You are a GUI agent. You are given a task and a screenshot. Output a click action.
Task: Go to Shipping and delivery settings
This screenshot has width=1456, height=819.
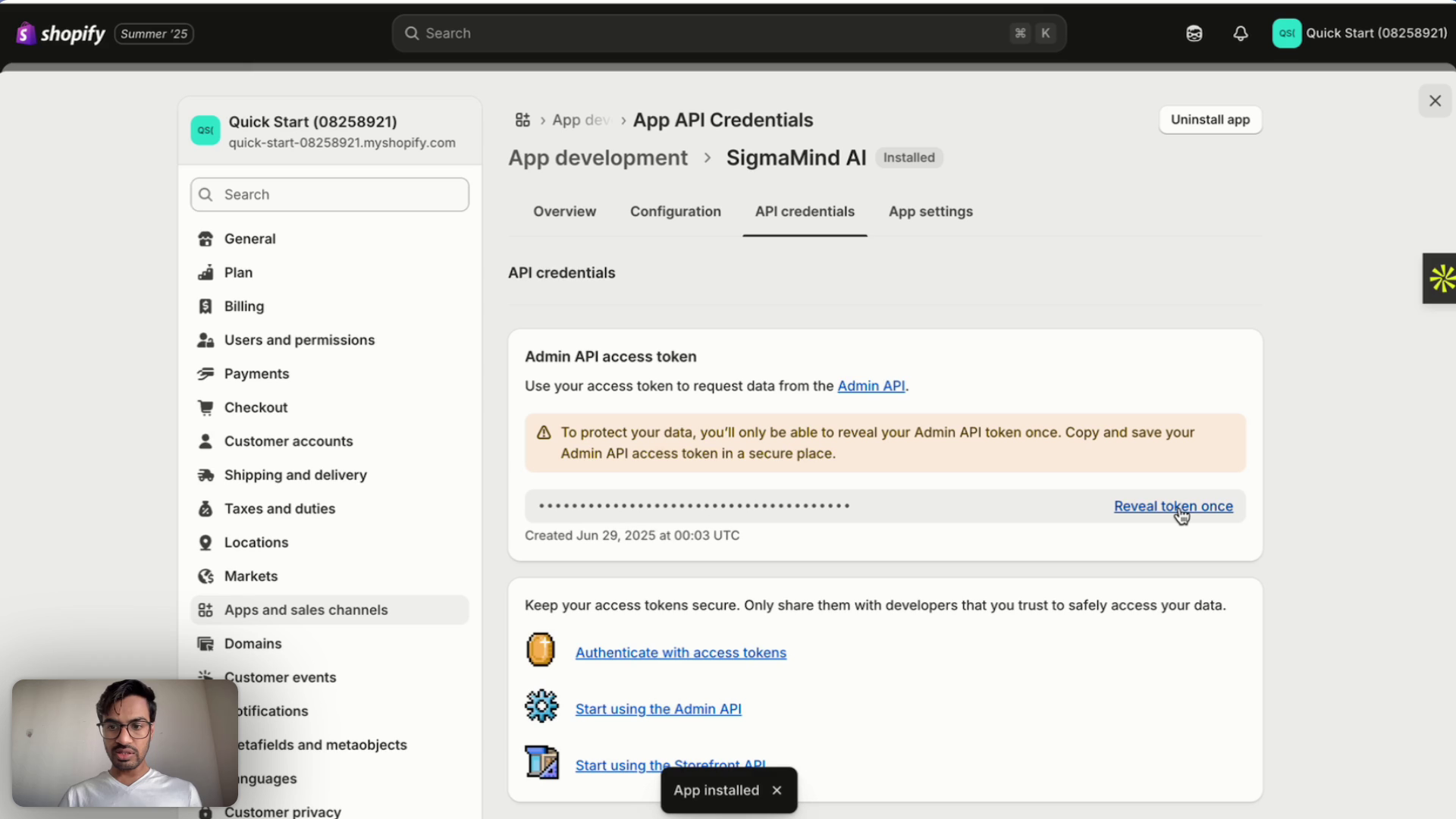295,475
